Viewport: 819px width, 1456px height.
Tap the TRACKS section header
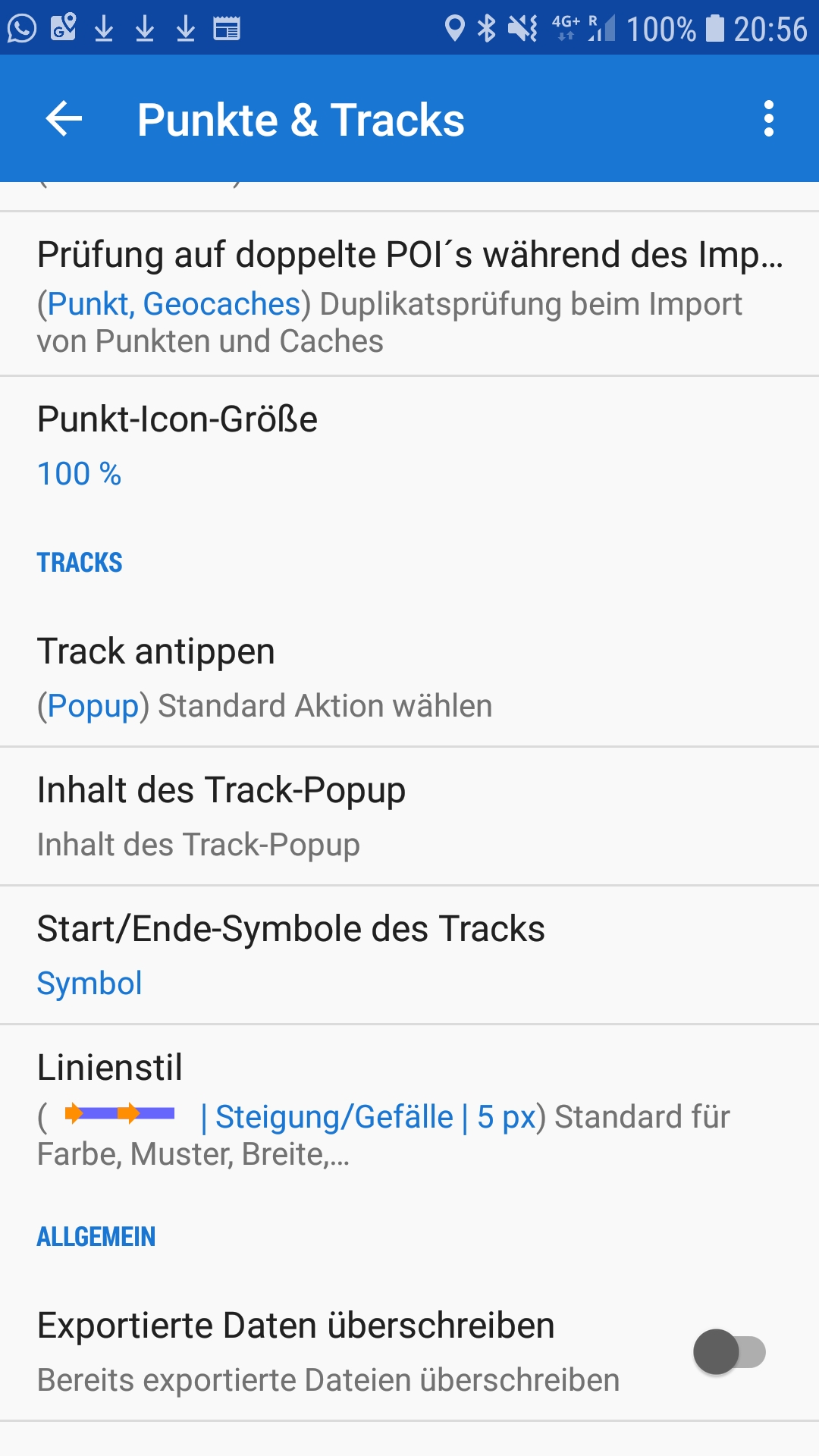coord(80,563)
